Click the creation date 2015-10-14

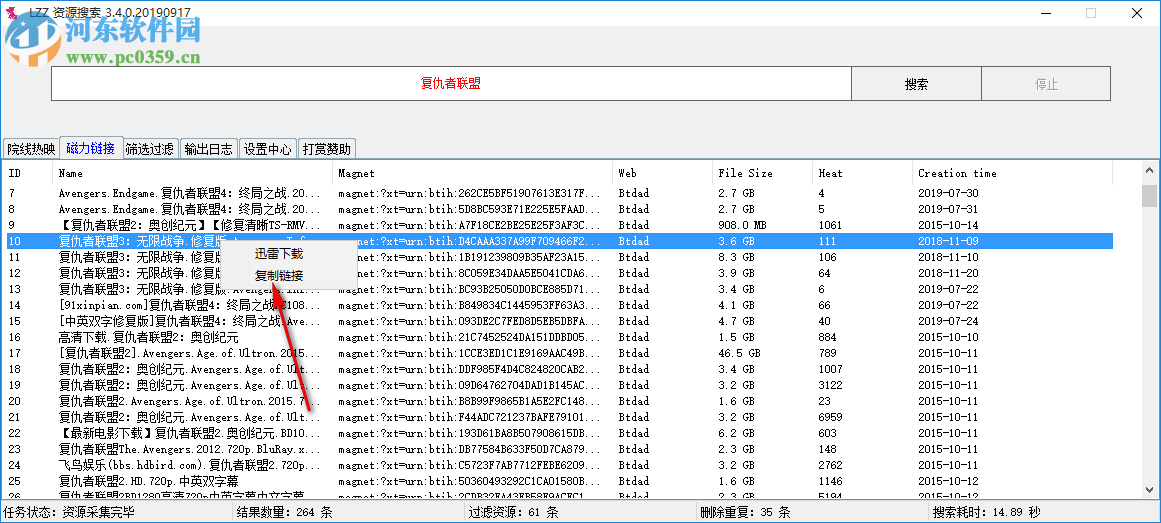948,225
